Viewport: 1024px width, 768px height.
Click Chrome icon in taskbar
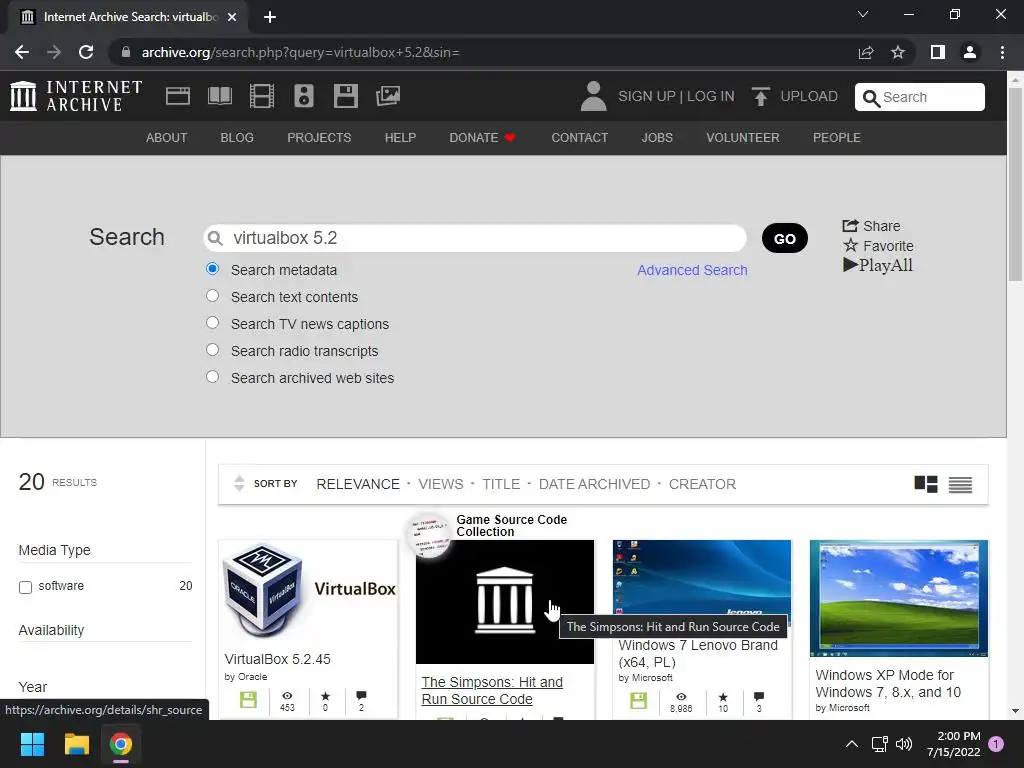click(121, 744)
